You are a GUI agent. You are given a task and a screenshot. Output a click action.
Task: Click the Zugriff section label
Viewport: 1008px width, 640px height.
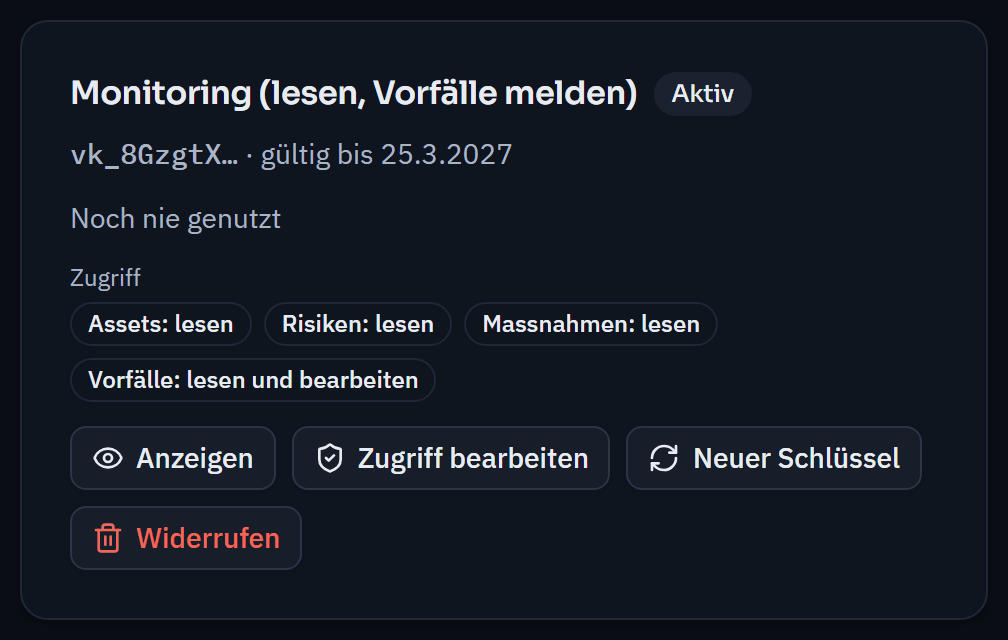pos(105,278)
